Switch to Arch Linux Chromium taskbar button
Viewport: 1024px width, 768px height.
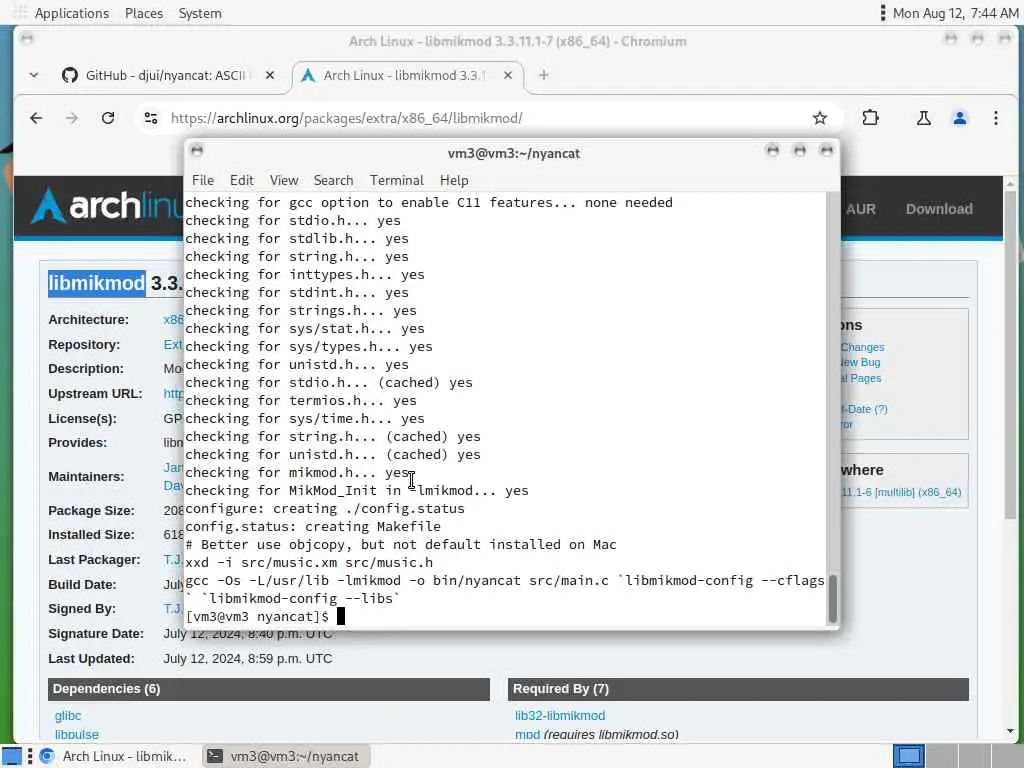pos(114,756)
